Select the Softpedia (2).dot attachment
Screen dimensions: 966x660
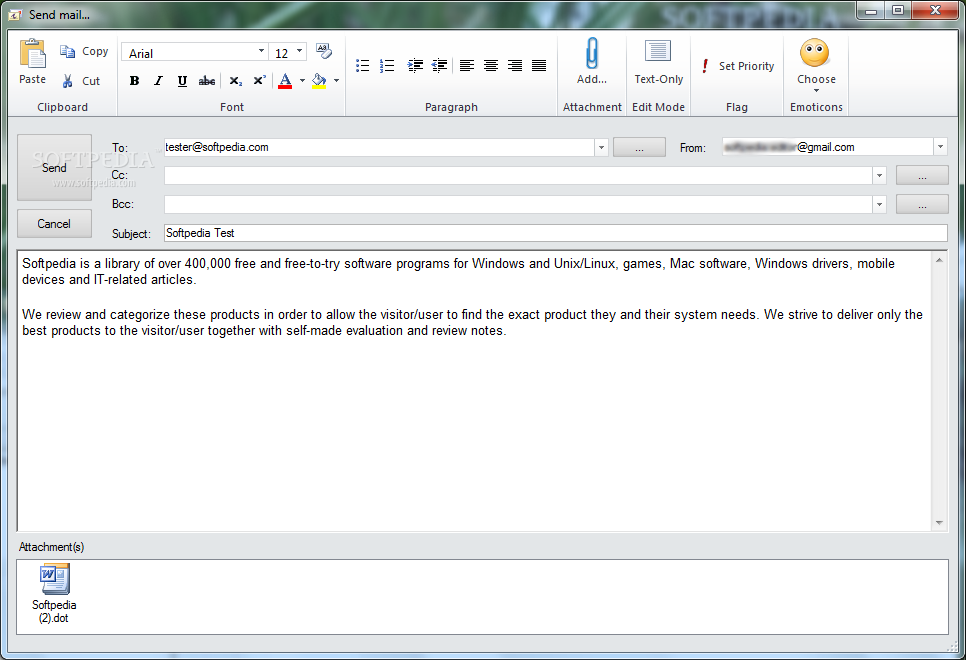(54, 593)
